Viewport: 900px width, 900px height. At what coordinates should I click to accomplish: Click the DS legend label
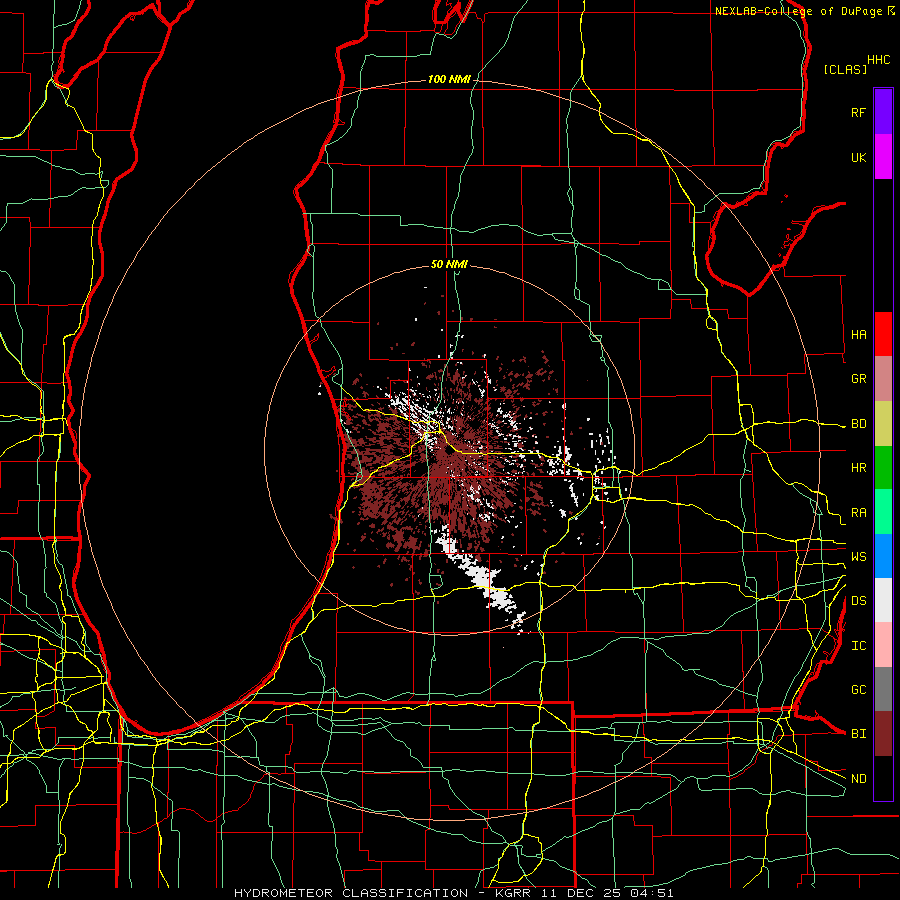point(858,601)
